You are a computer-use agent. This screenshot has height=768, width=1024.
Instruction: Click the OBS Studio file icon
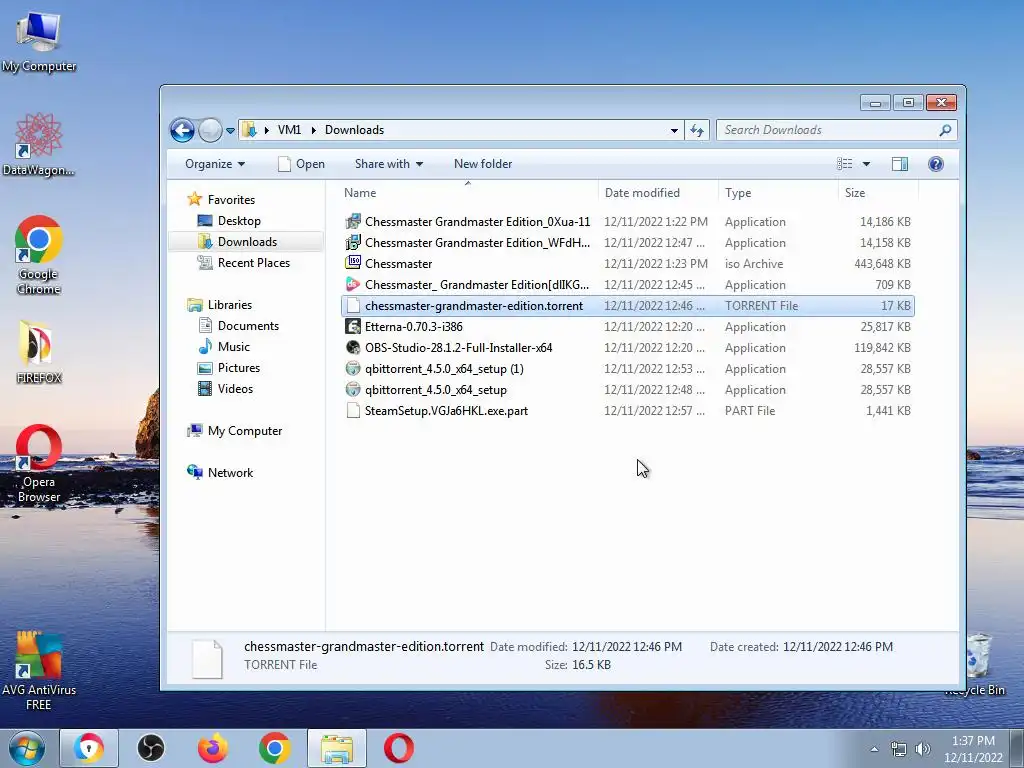coord(353,347)
